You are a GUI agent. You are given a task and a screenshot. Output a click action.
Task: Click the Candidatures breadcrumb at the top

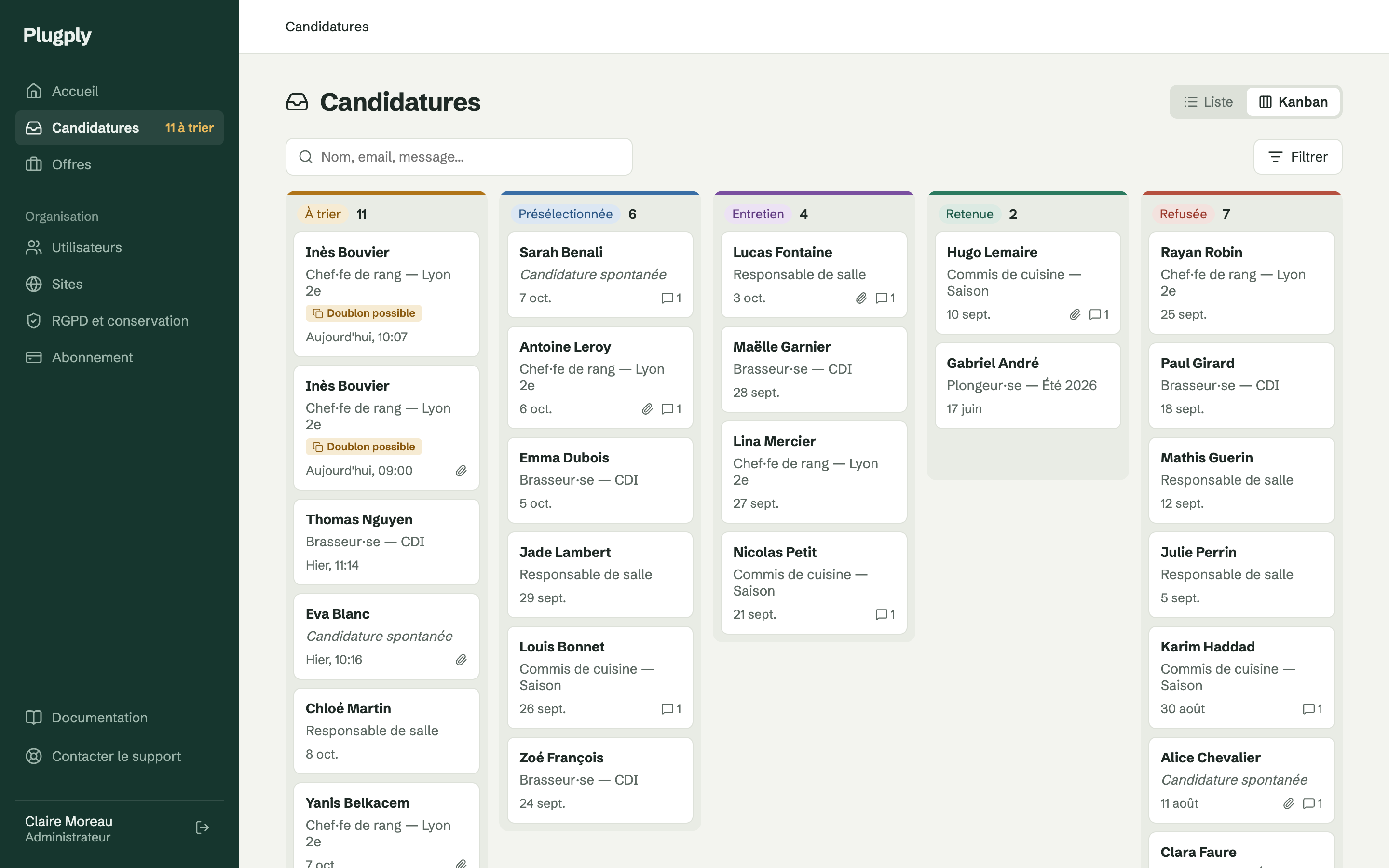(x=327, y=27)
